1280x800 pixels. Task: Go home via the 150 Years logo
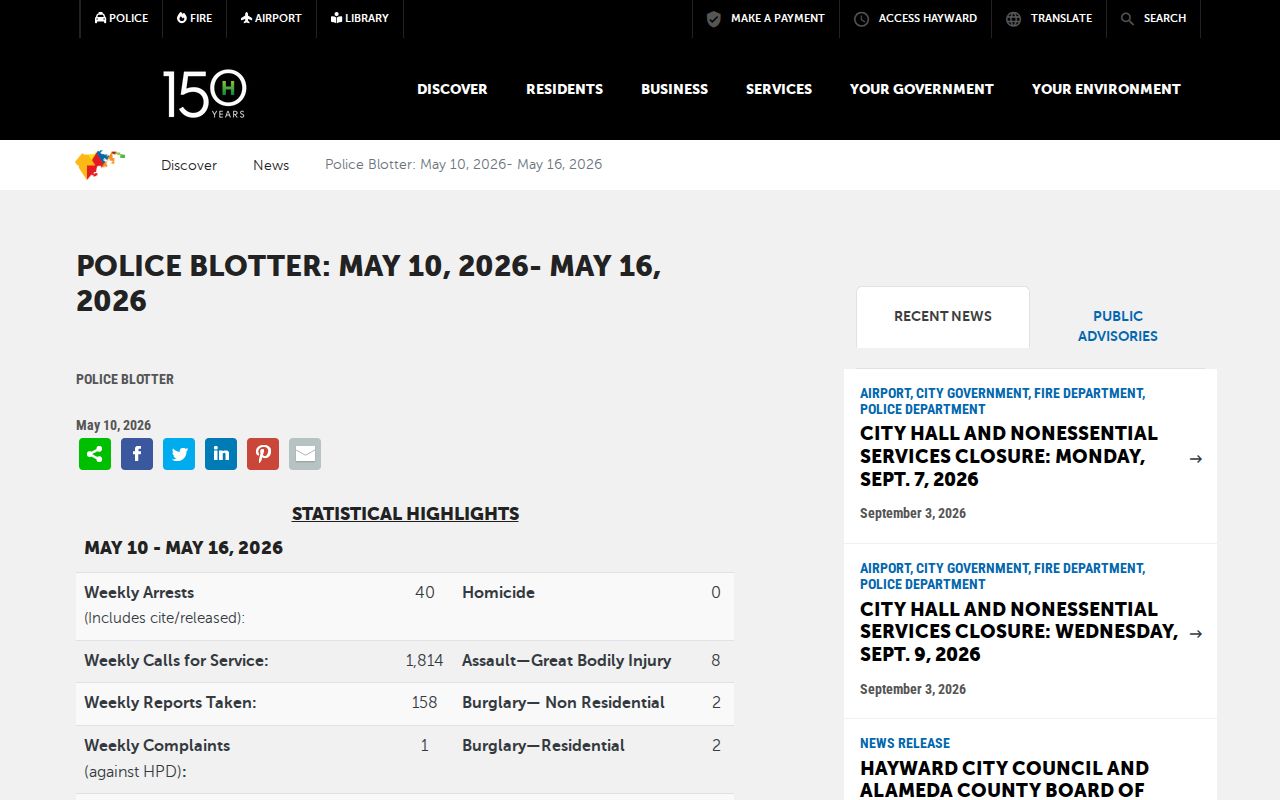(205, 94)
